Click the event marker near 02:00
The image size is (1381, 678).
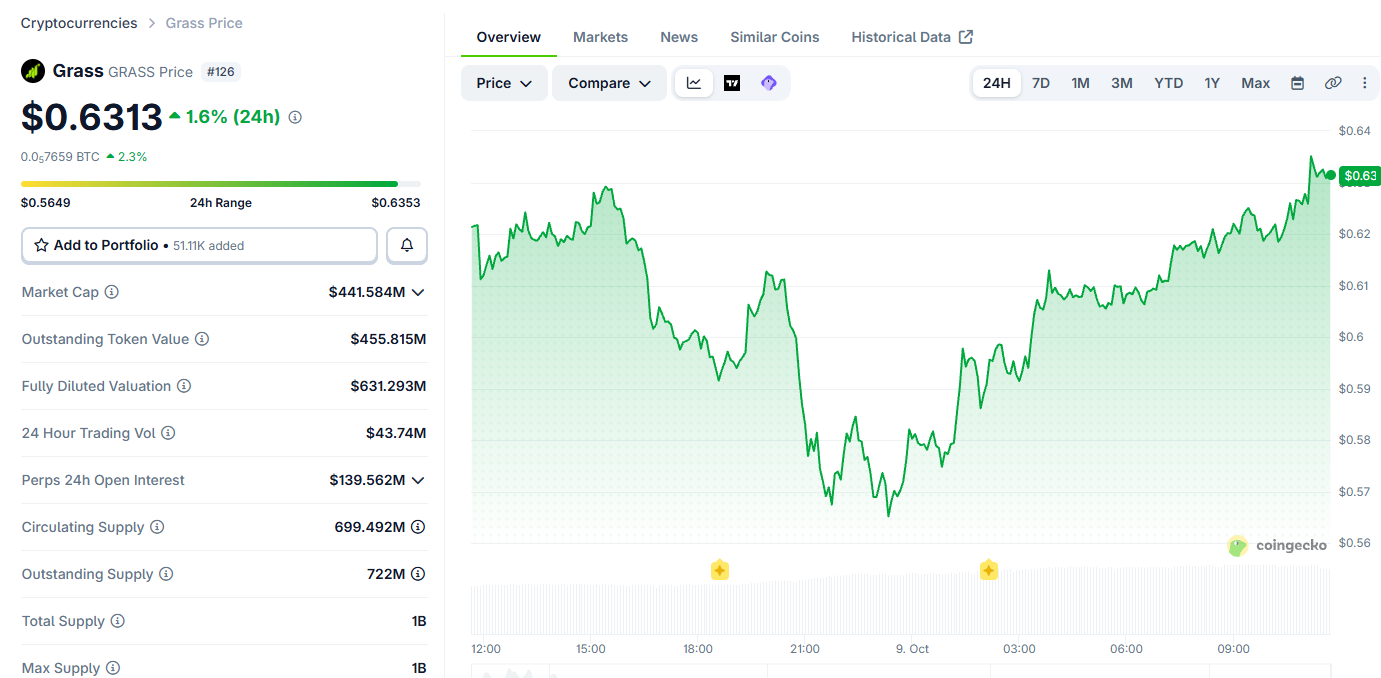coord(989,570)
